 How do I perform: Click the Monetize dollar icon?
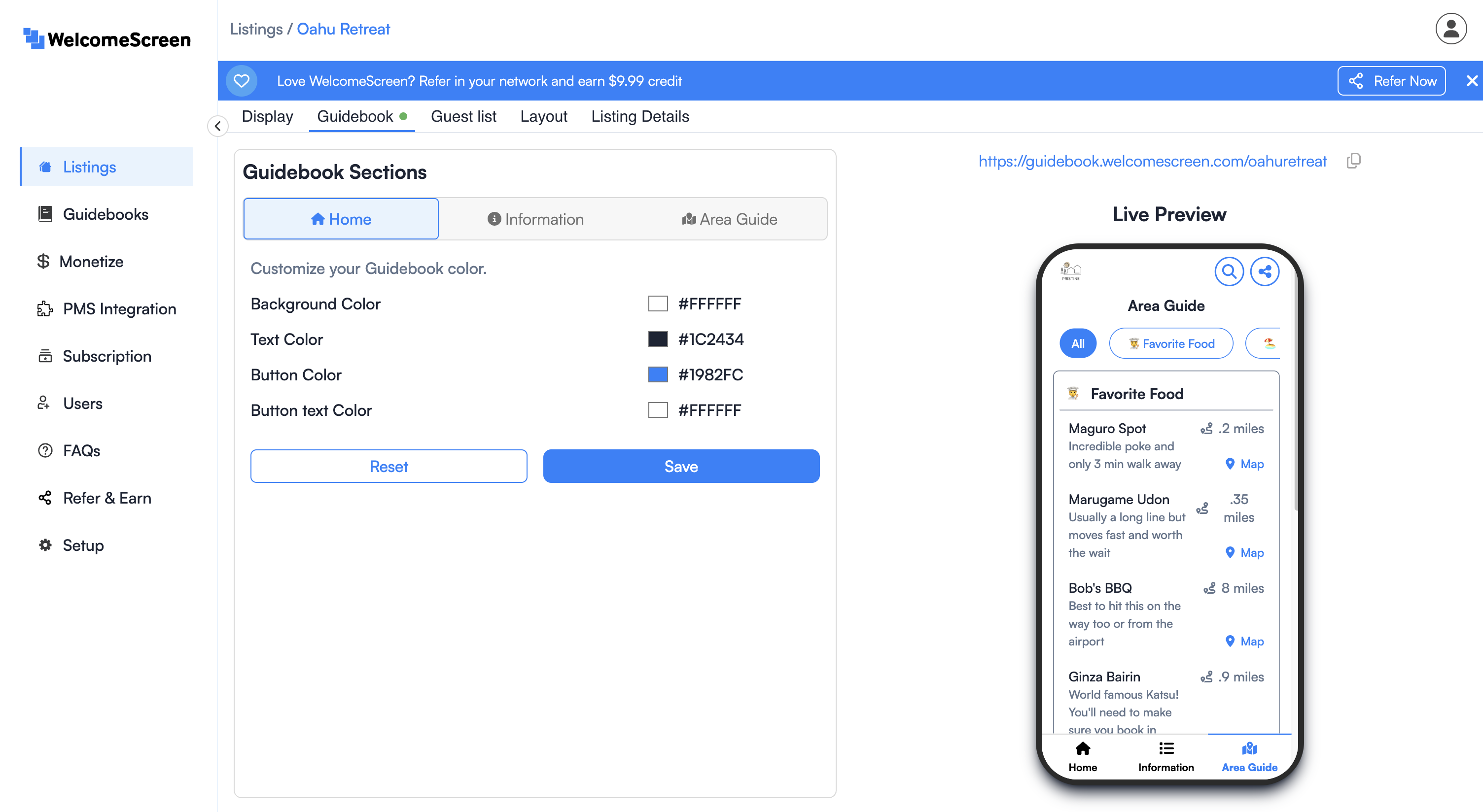(43, 261)
